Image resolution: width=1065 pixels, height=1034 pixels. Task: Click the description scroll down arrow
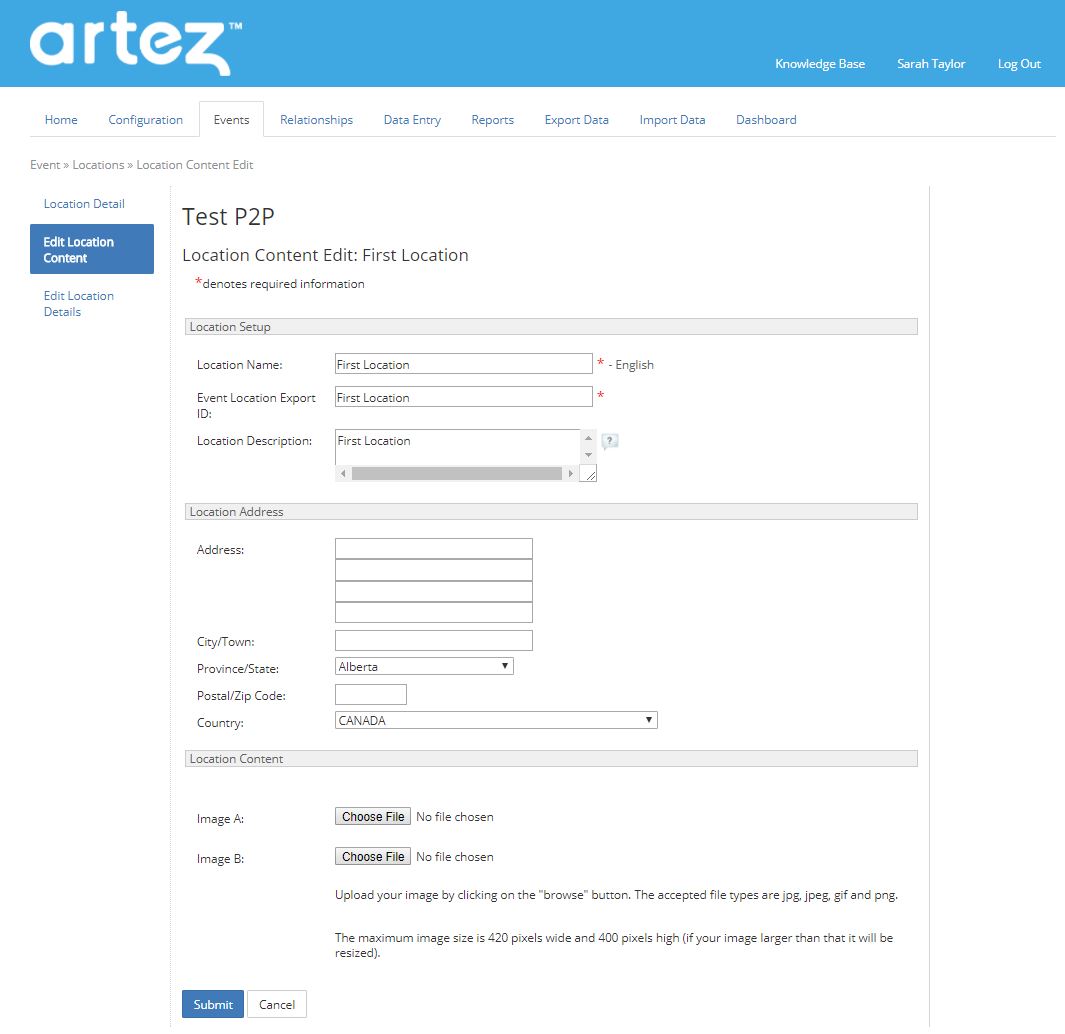click(588, 454)
